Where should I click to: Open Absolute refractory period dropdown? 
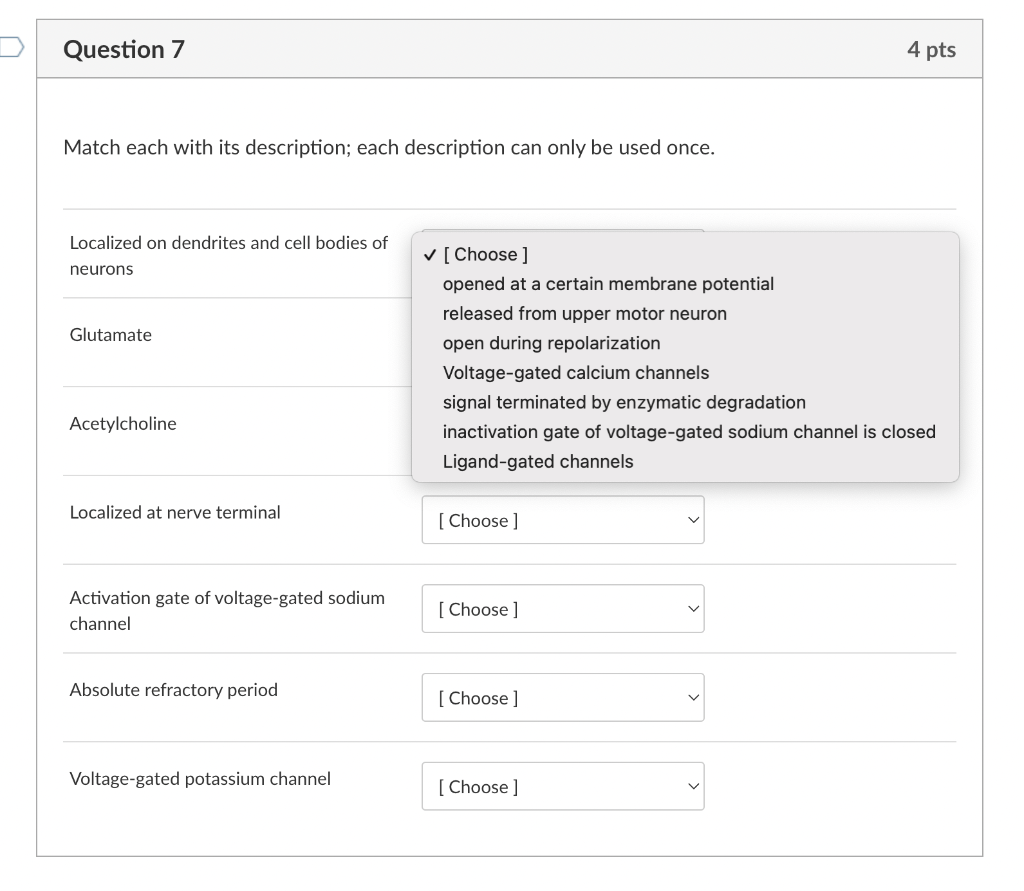pos(563,698)
